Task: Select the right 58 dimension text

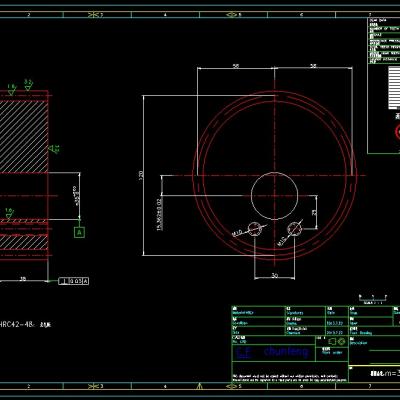Action: click(313, 66)
